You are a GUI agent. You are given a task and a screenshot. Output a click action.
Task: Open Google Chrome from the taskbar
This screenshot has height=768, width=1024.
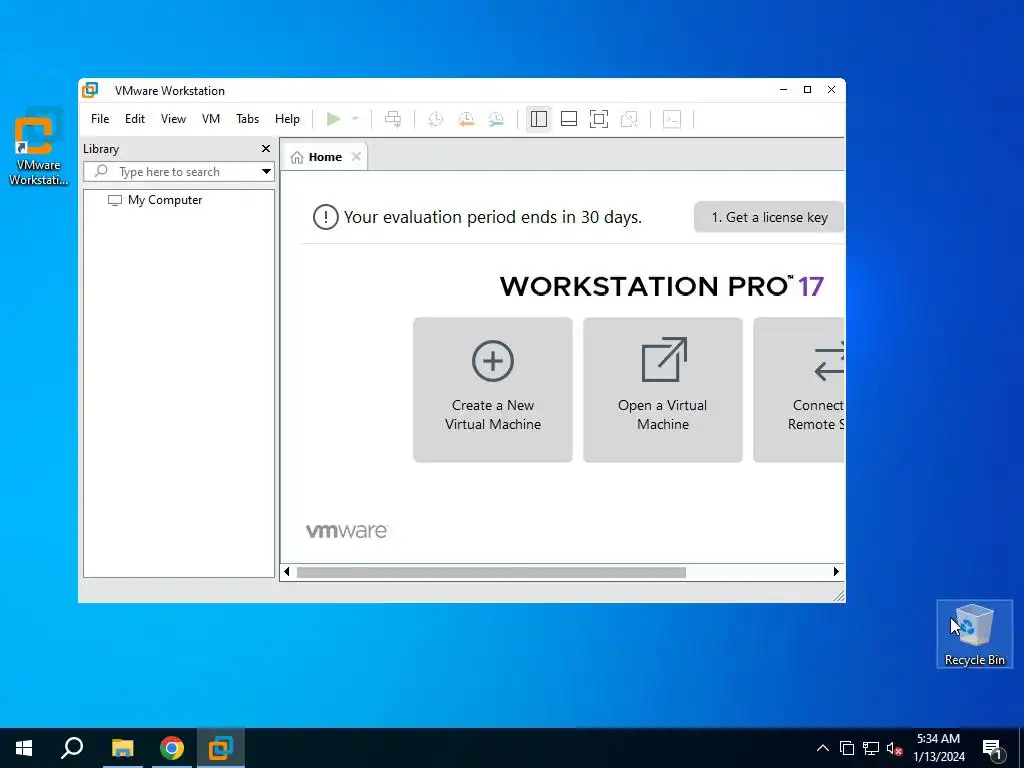coord(172,748)
